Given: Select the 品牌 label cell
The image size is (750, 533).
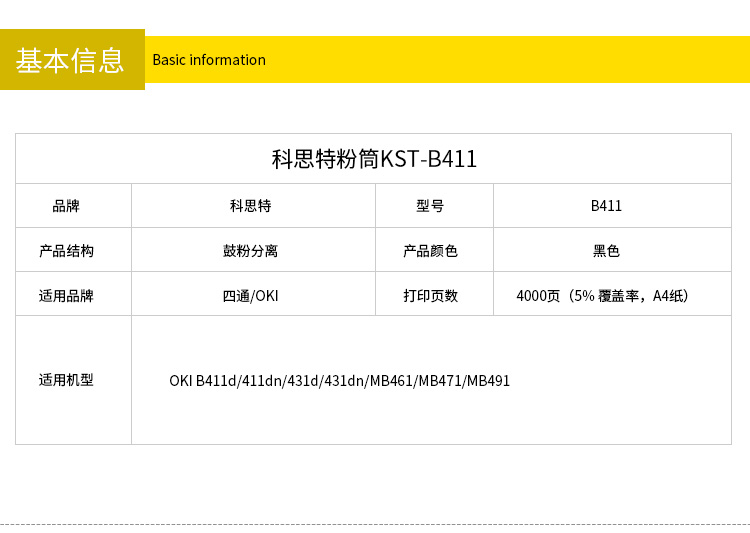Looking at the screenshot, I should click(66, 206).
